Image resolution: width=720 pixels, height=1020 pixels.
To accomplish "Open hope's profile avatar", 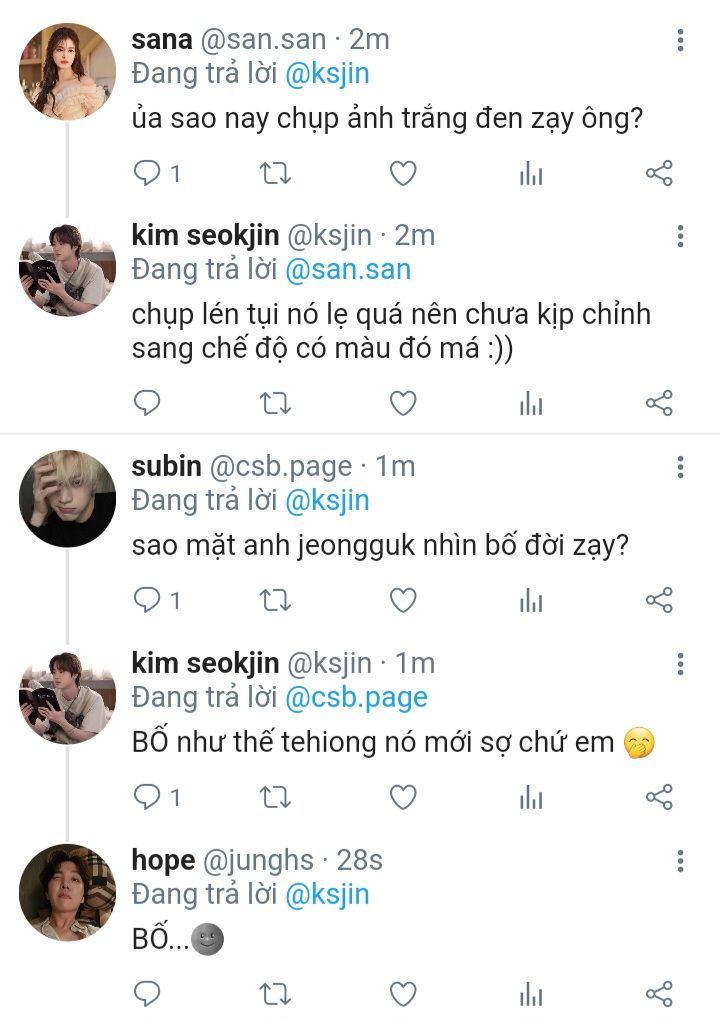I will point(68,892).
